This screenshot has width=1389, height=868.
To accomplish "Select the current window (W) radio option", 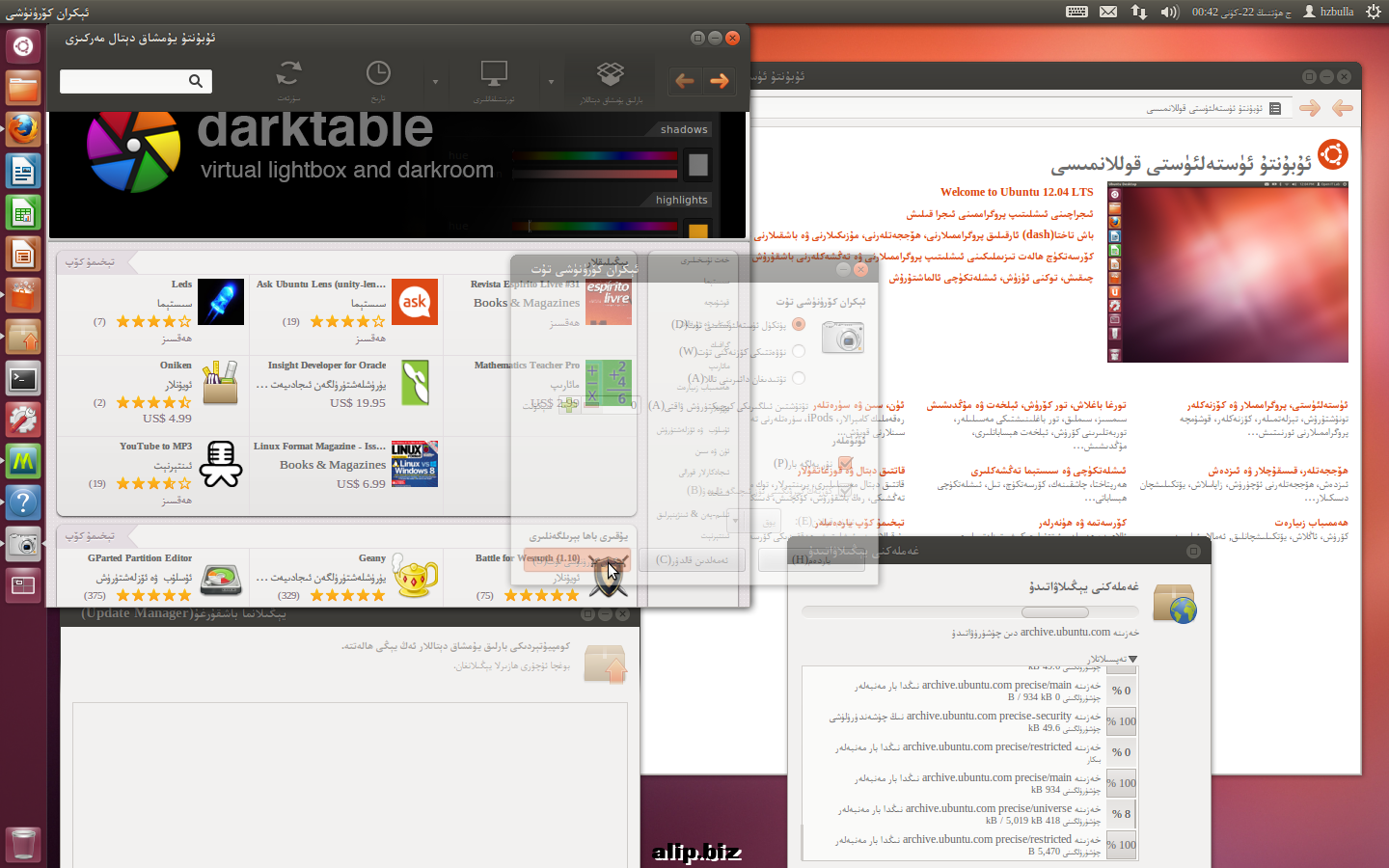I will (799, 351).
